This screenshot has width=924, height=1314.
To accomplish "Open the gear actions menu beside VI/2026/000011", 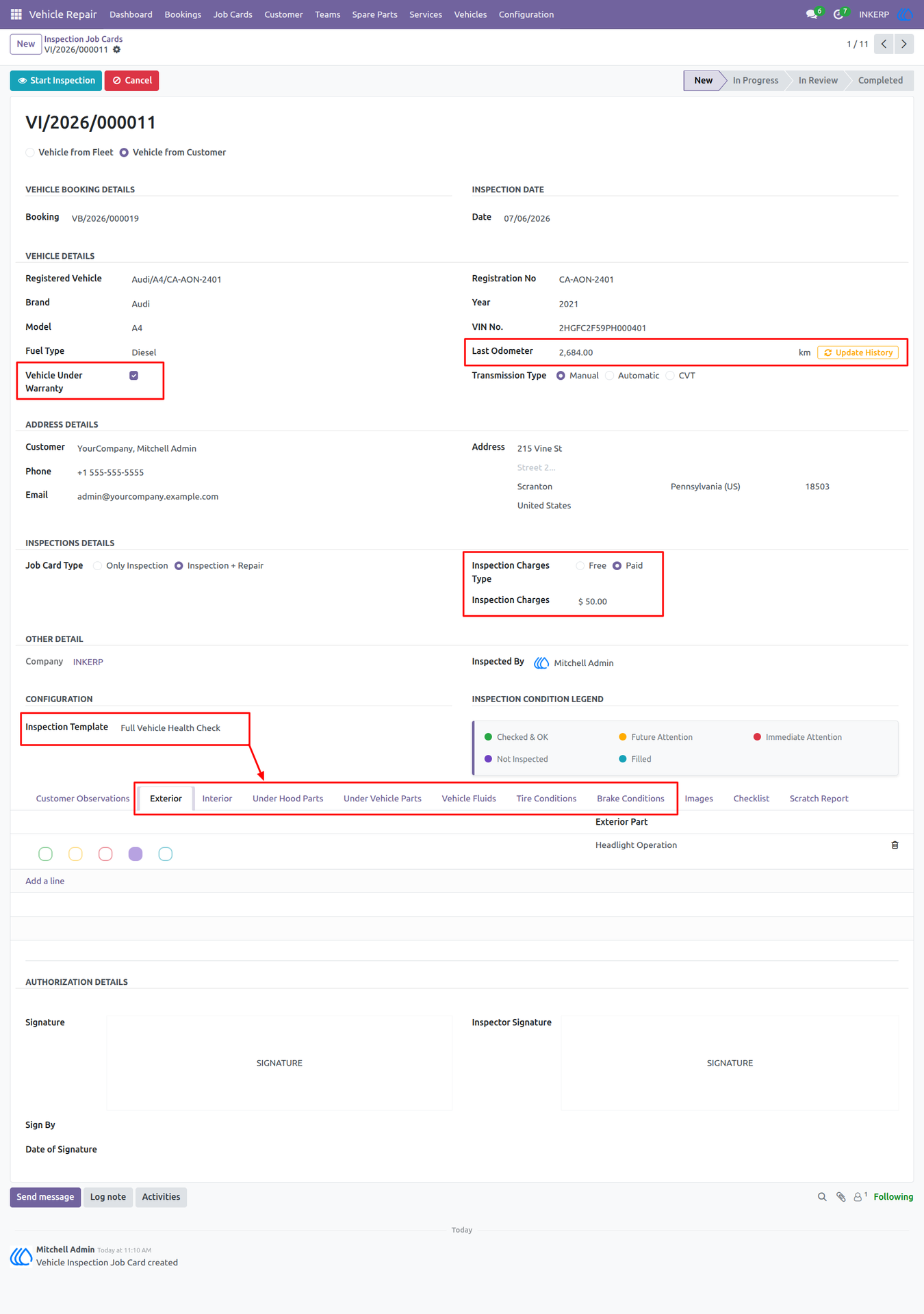I will point(117,50).
